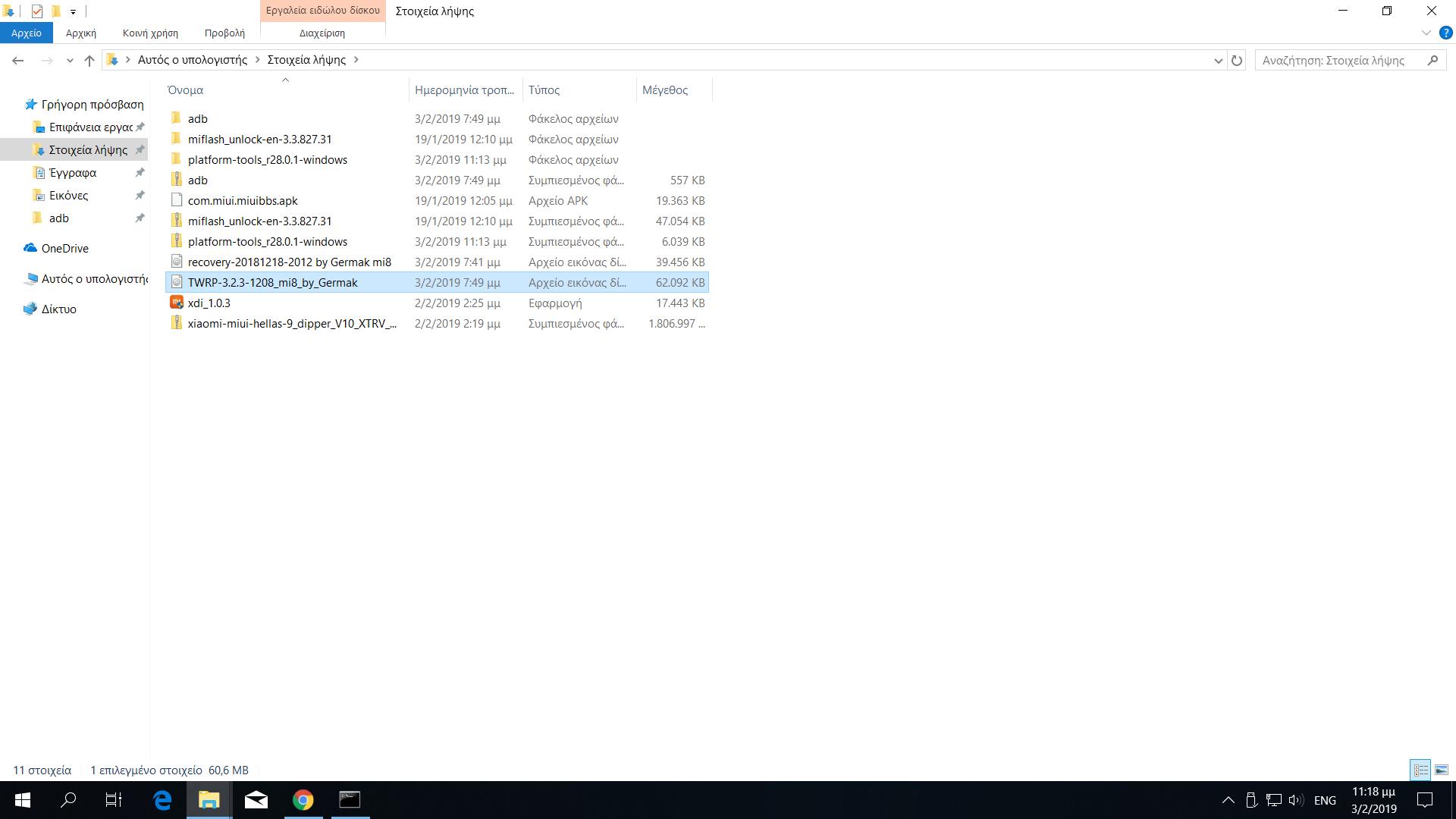Open the recent locations dropdown arrow
The width and height of the screenshot is (1456, 819).
pos(70,61)
